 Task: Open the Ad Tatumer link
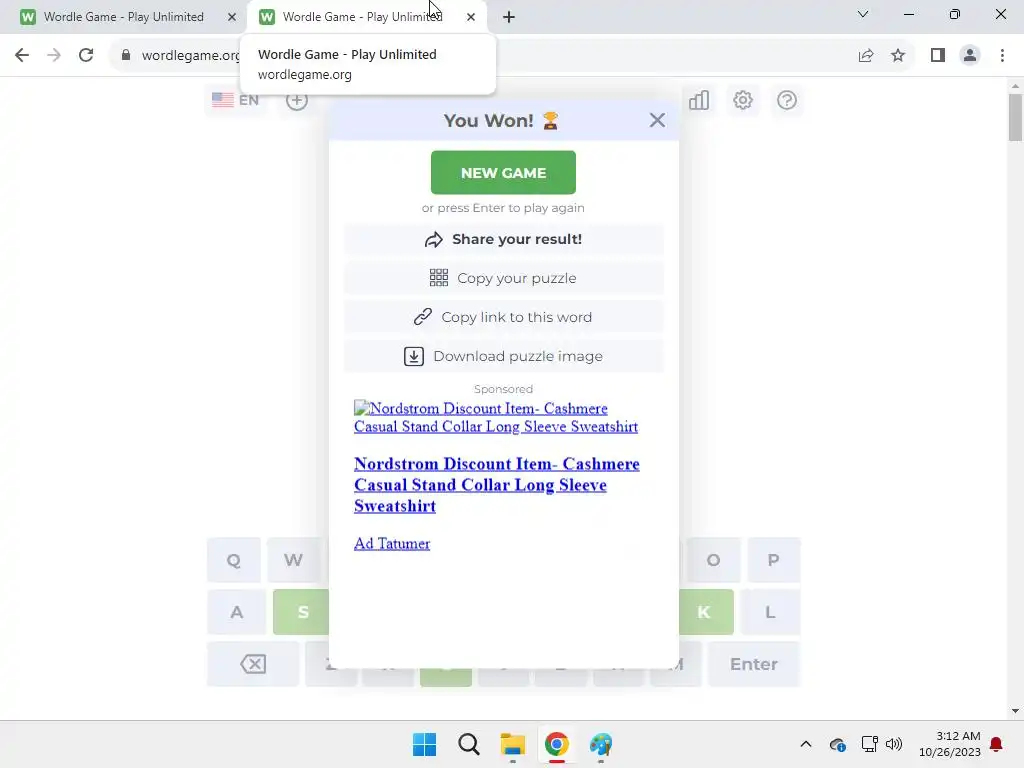[x=392, y=543]
